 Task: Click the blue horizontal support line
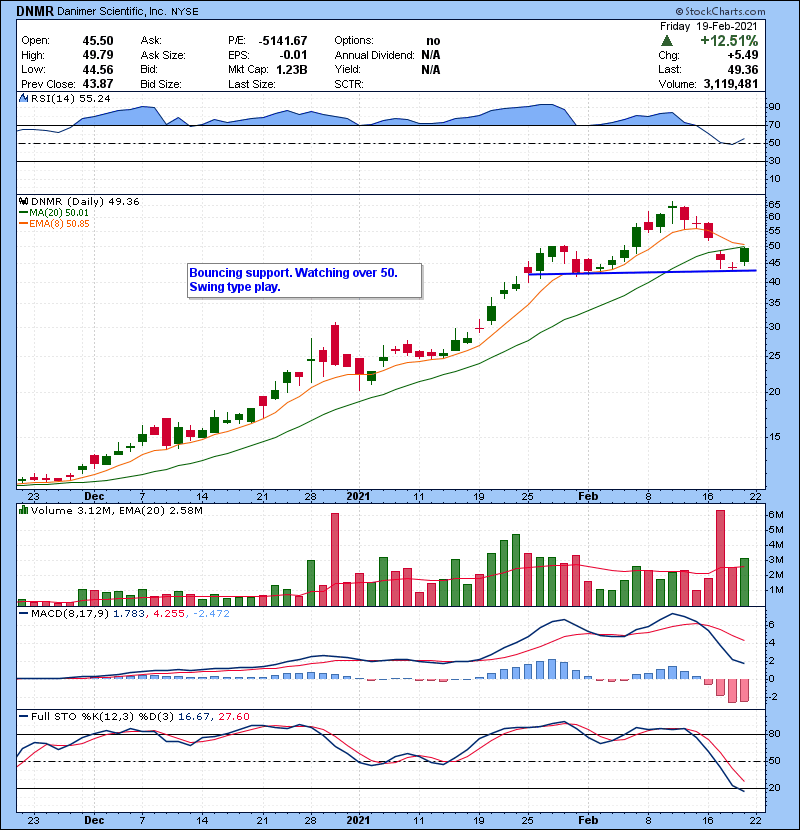tap(642, 272)
